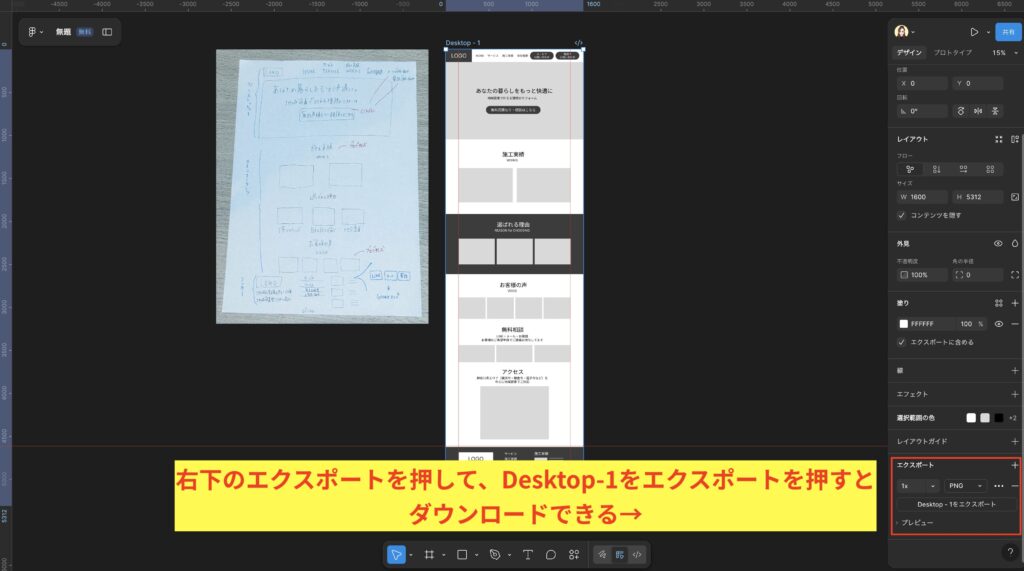Toggle エクスポートに含める checkbox
Viewport: 1024px width, 571px height.
(903, 342)
